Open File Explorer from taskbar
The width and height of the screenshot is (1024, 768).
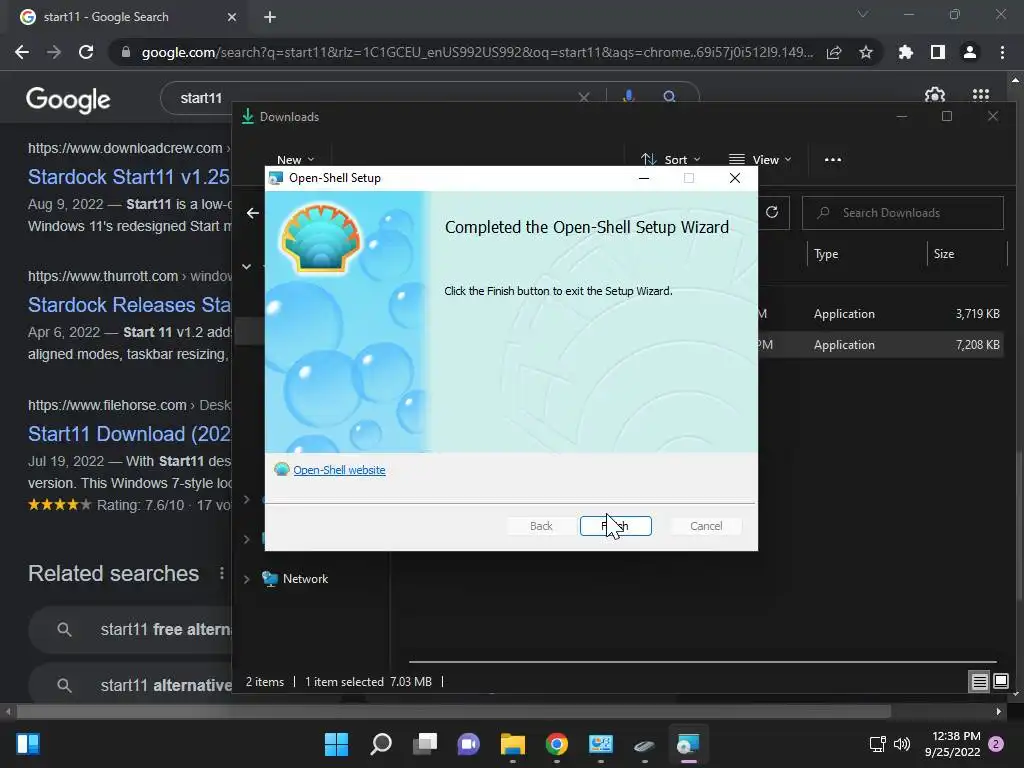point(513,744)
